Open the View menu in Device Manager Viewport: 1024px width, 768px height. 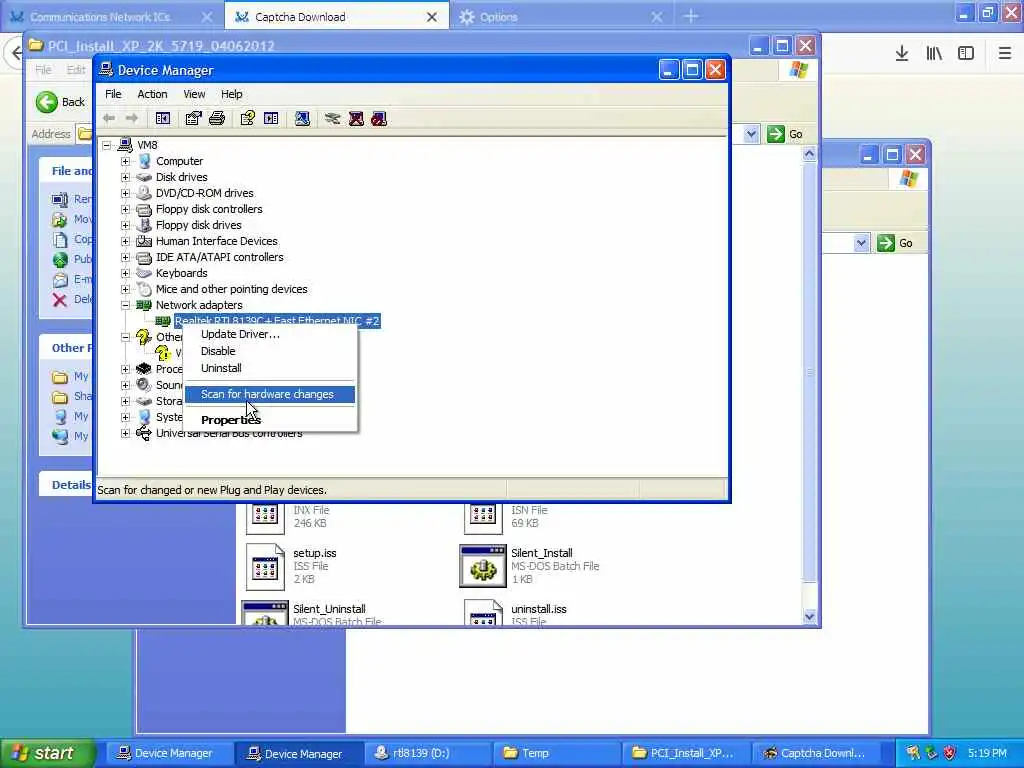pos(194,94)
